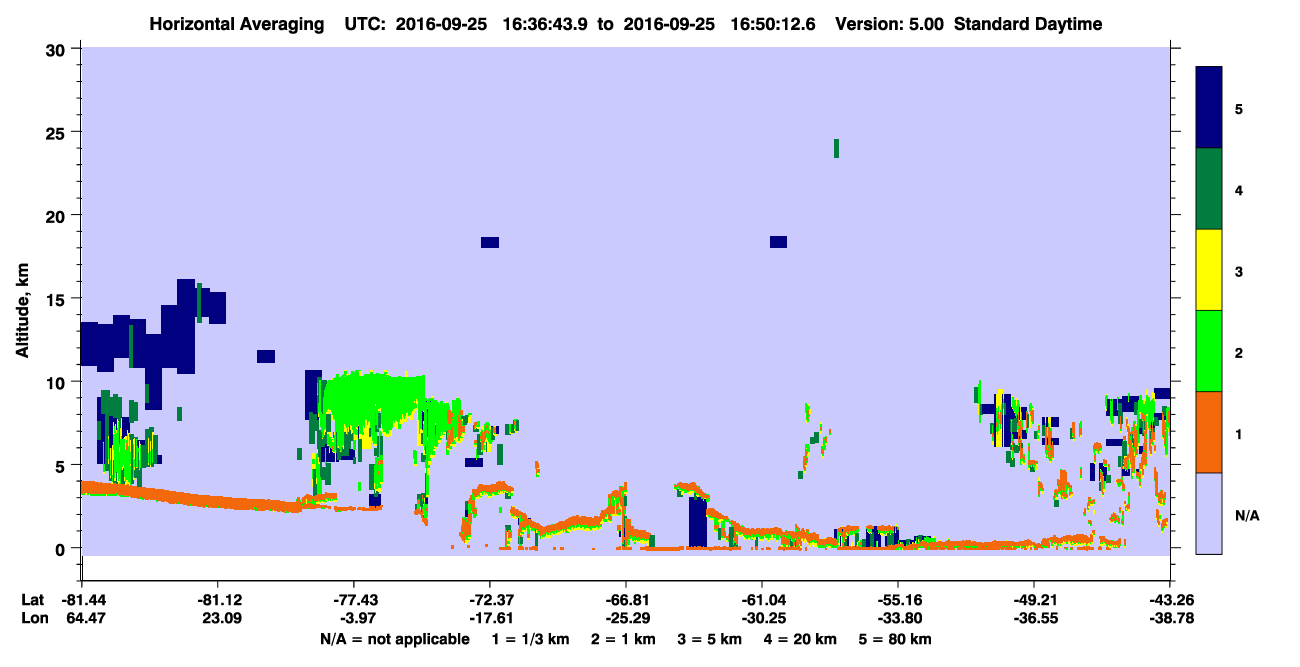The height and width of the screenshot is (667, 1300).
Task: Click the '5 = 80 km' legend note
Action: click(x=896, y=639)
